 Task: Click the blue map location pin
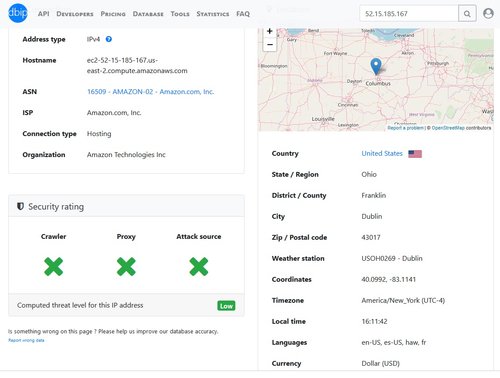click(x=376, y=66)
